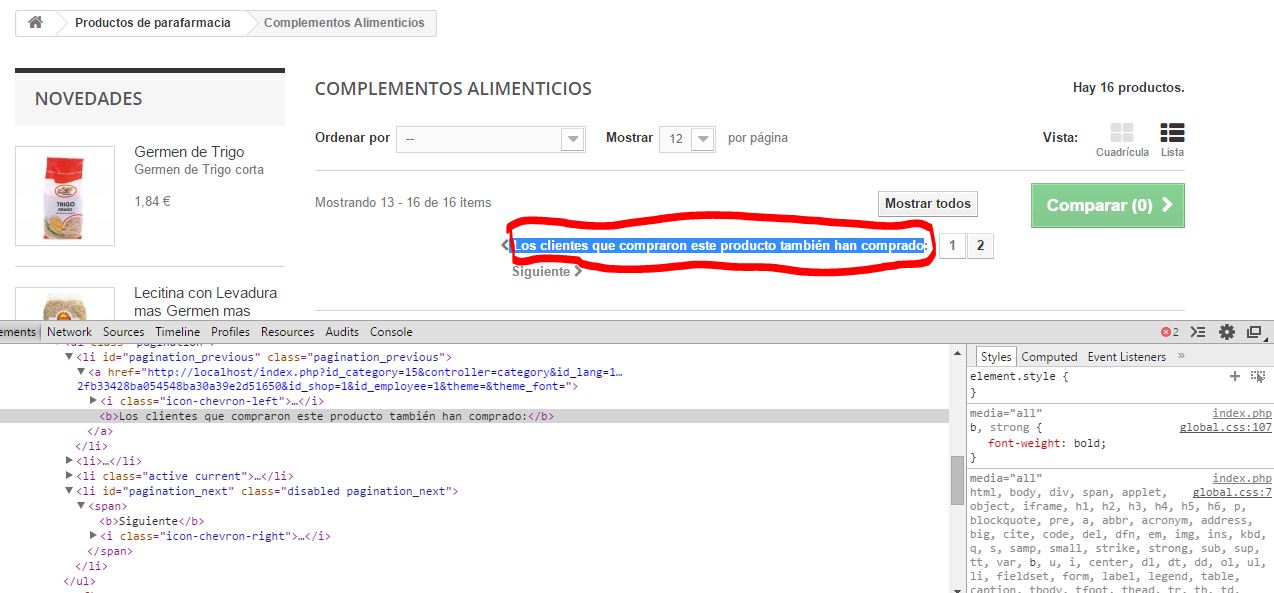Expand the collapsed li…/li node
1274x593 pixels.
pyautogui.click(x=69, y=461)
